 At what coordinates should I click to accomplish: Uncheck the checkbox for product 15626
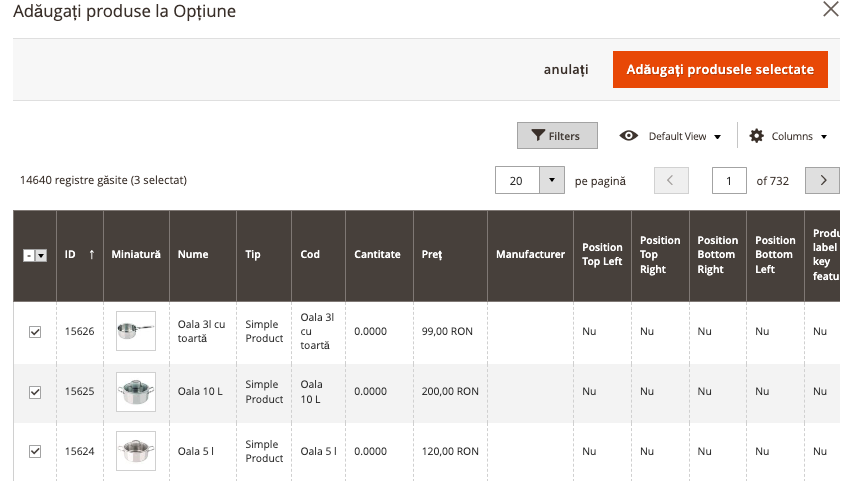click(35, 332)
